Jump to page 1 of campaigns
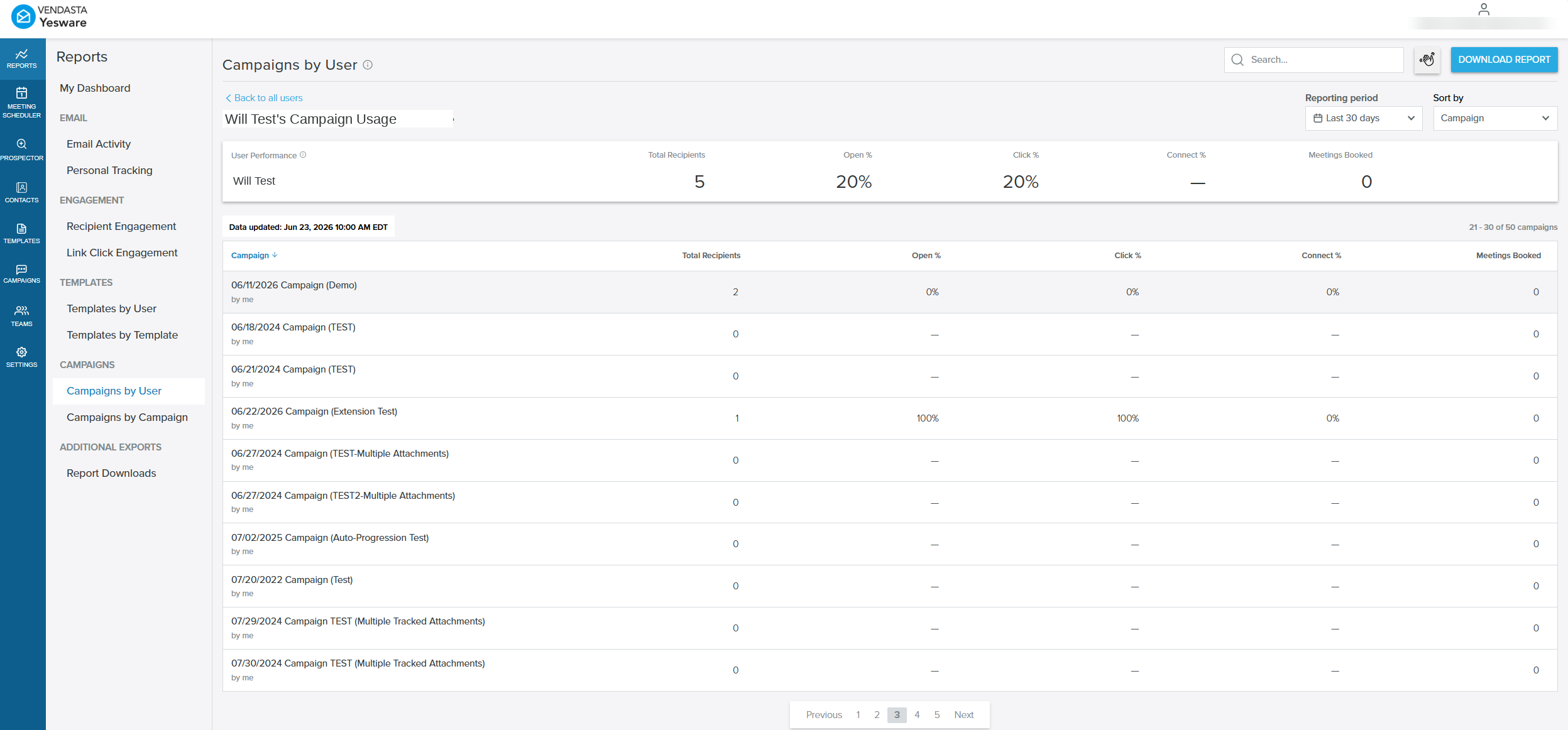 (x=858, y=715)
